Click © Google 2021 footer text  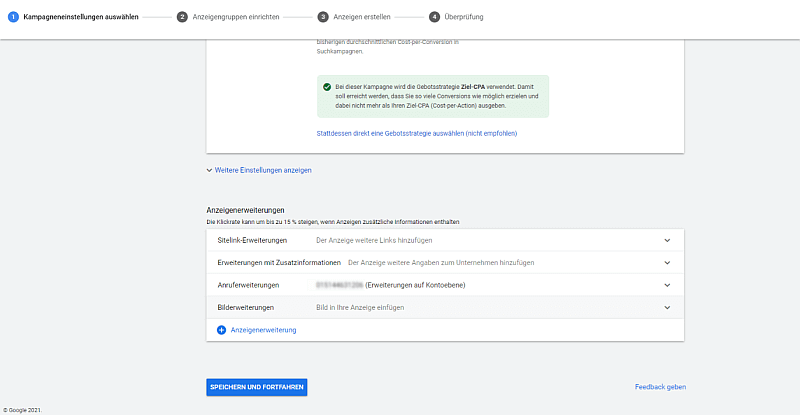[x=22, y=410]
